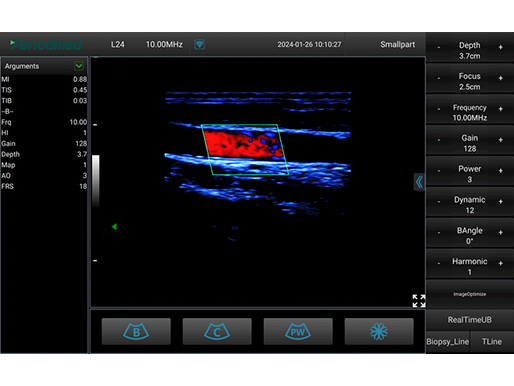Collapse right control panel with double chevron

click(419, 182)
